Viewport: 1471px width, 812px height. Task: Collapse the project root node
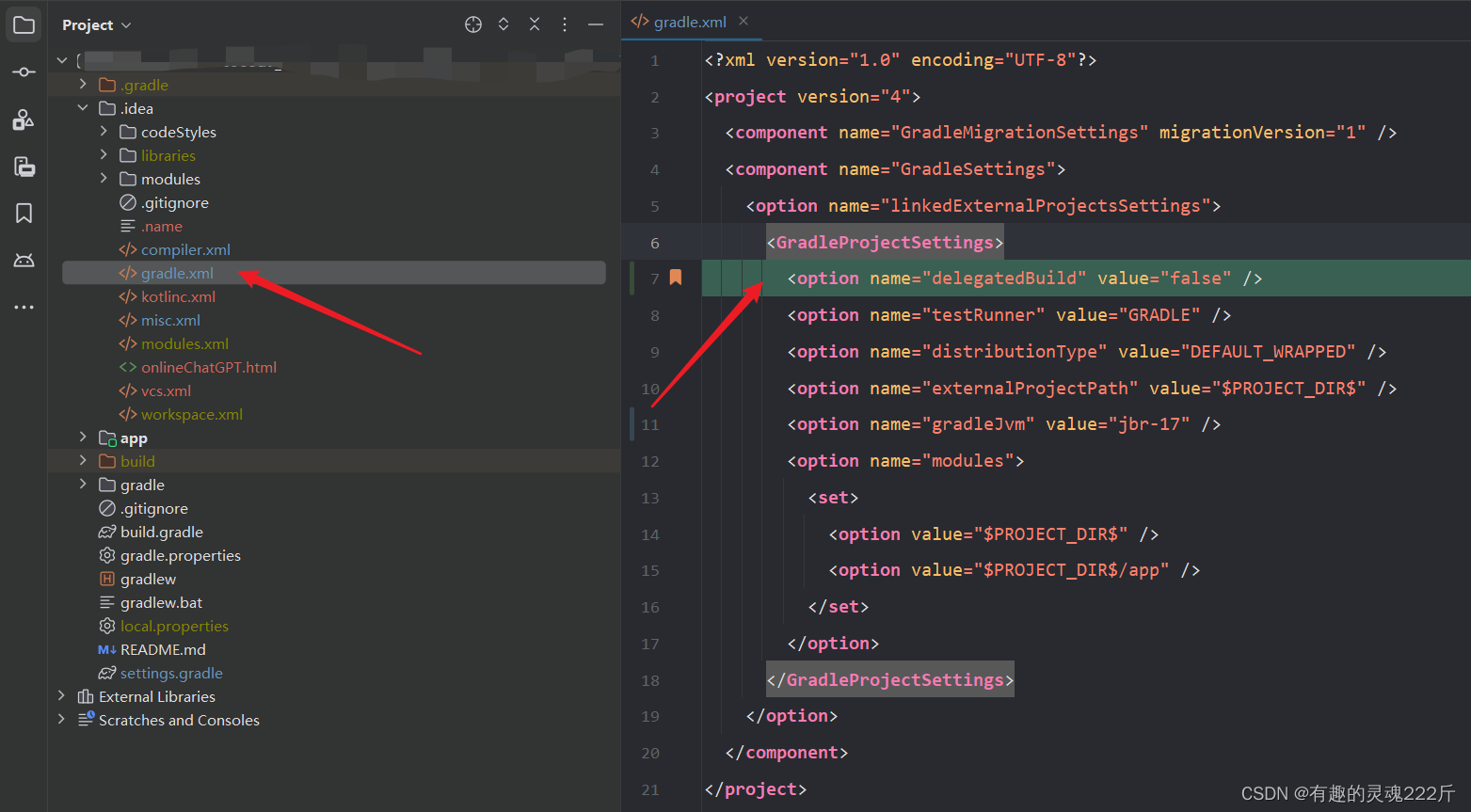point(62,60)
